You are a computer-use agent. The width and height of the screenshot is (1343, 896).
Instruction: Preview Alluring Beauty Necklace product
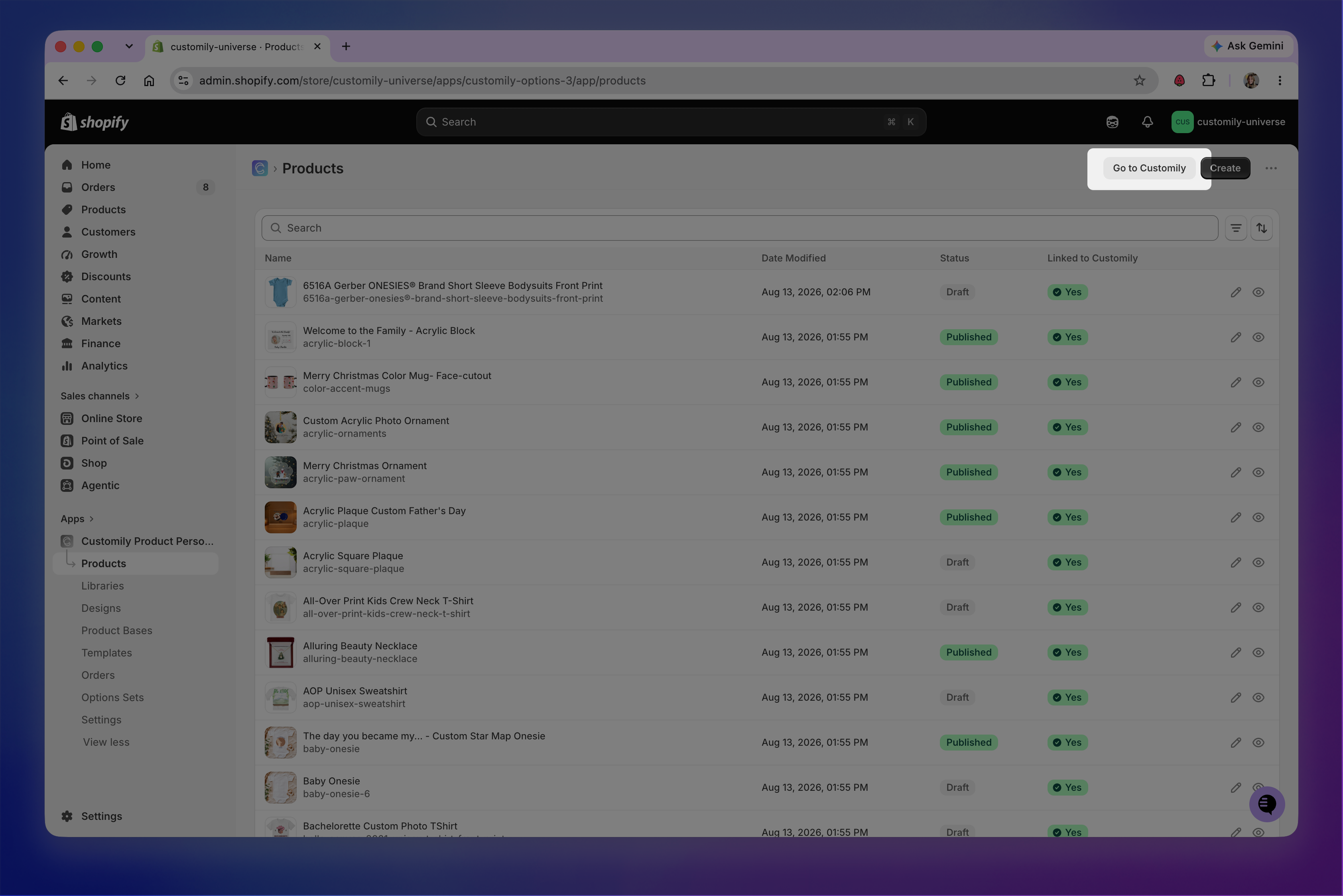tap(1258, 652)
